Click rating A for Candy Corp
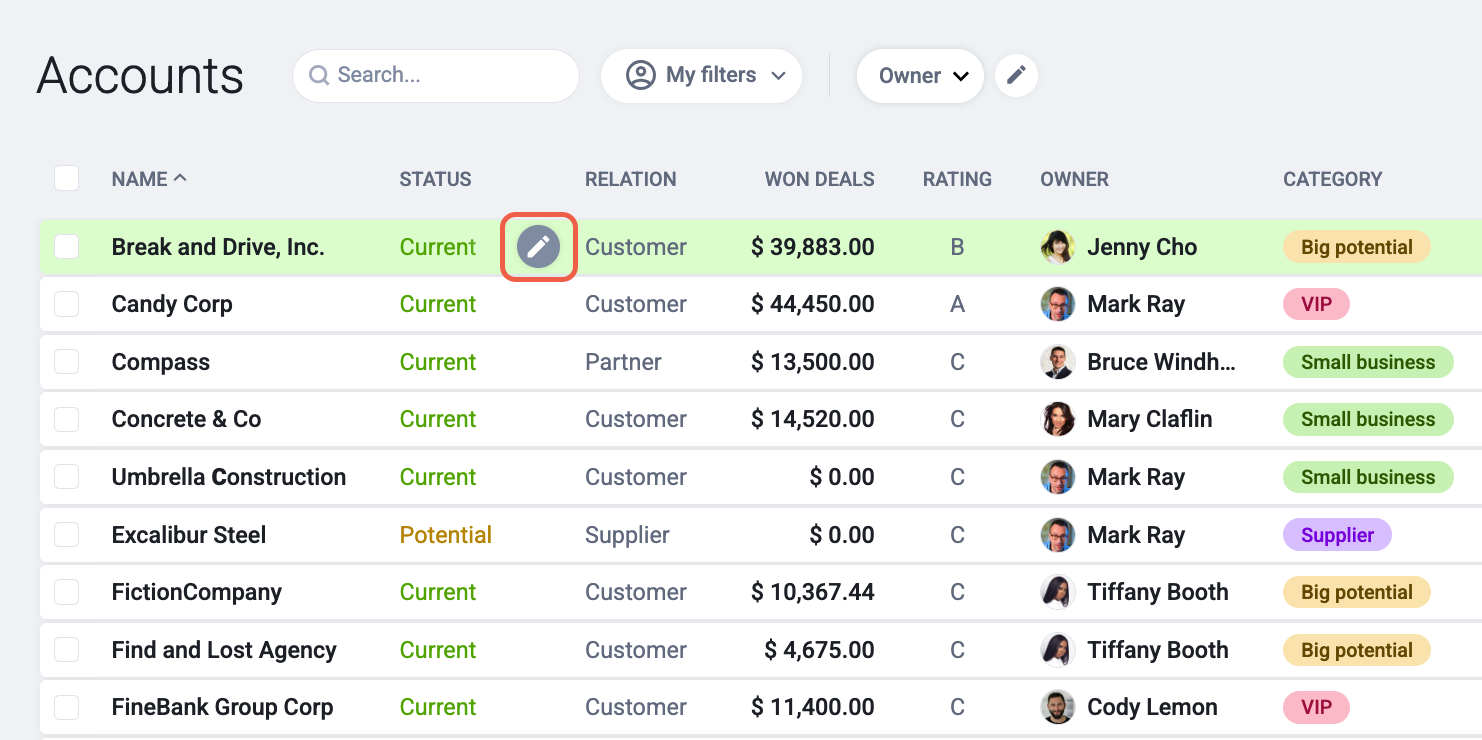 pos(957,304)
